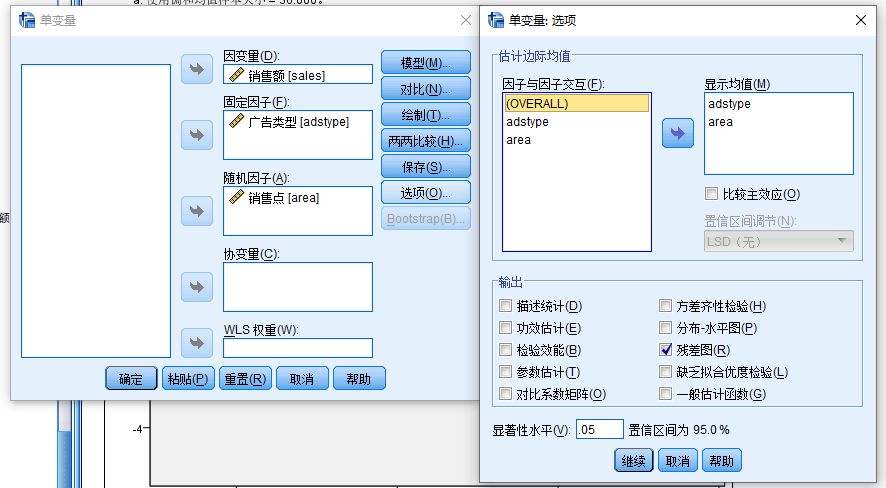886x488 pixels.
Task: Click the empty 协变量 list box
Action: [298, 287]
